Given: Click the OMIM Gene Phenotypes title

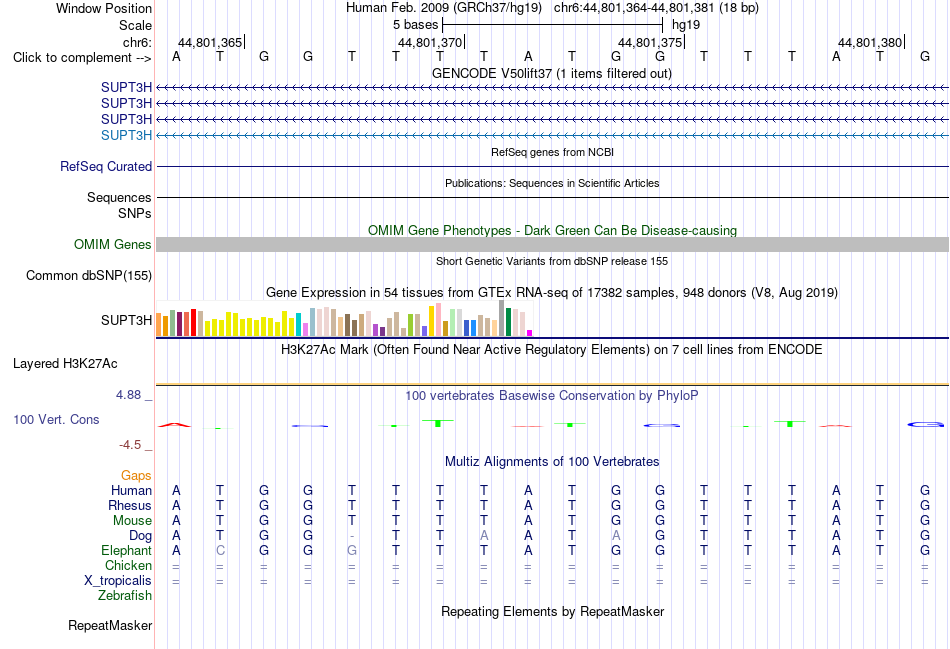Looking at the screenshot, I should pyautogui.click(x=553, y=230).
